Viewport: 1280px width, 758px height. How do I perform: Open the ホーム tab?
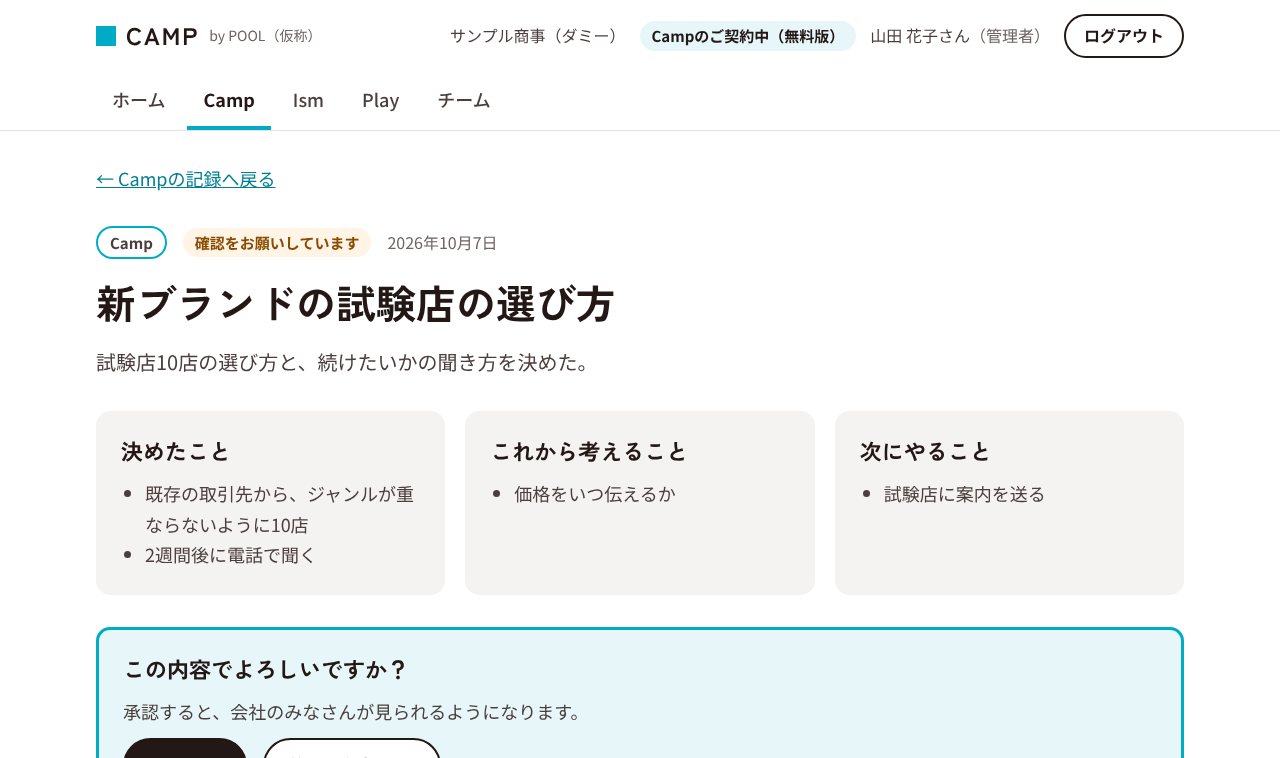tap(139, 100)
